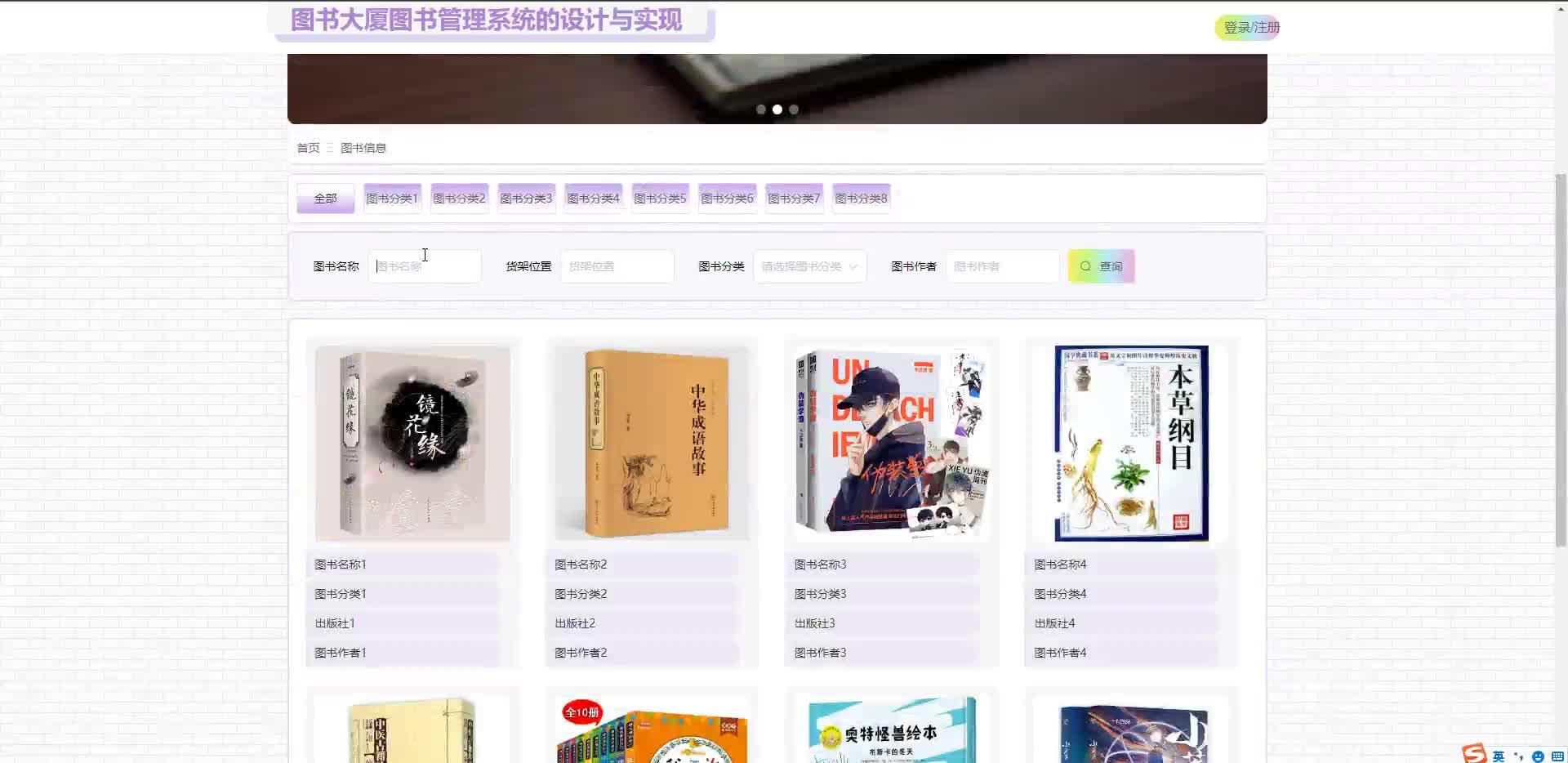The width and height of the screenshot is (1568, 763).
Task: Select the second carousel indicator dot
Action: pos(777,109)
